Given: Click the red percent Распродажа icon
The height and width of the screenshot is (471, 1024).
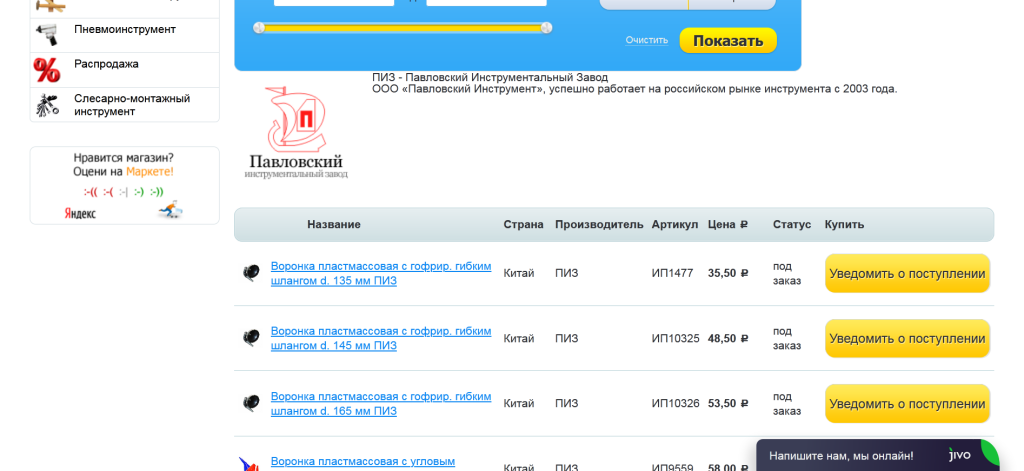Looking at the screenshot, I should coord(47,70).
